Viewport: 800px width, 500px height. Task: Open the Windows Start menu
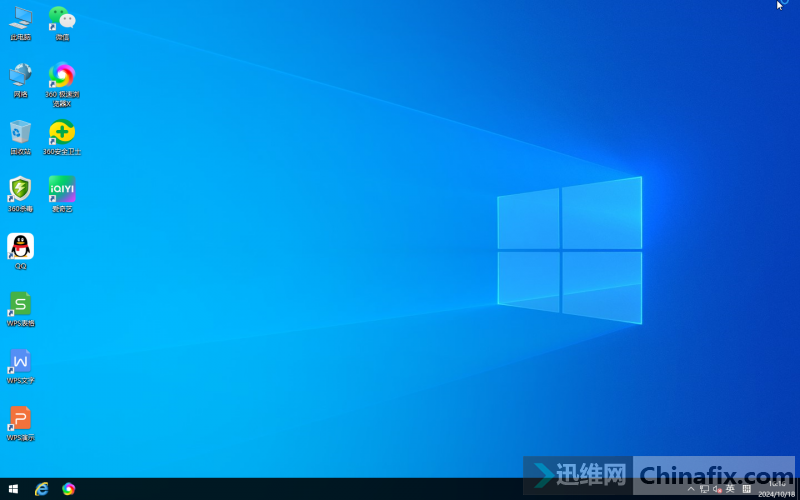pyautogui.click(x=14, y=489)
